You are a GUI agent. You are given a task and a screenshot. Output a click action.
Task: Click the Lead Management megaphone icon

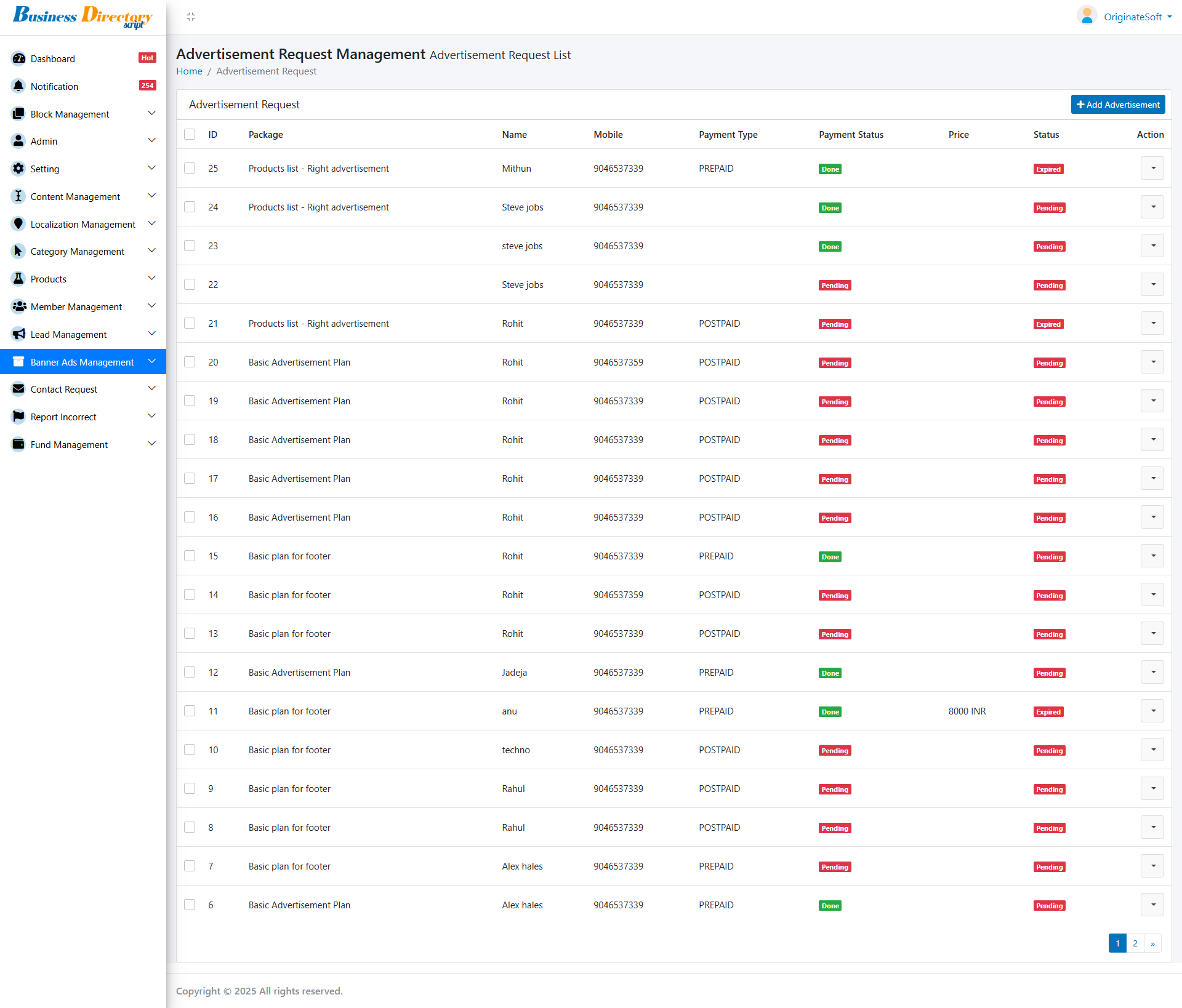point(18,334)
